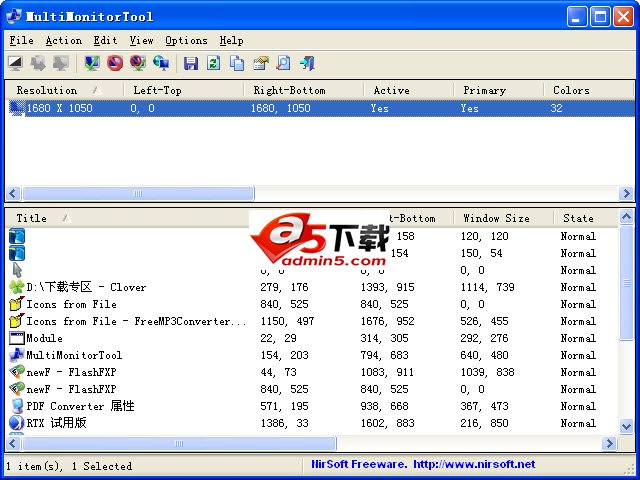Viewport: 640px width, 480px height.
Task: Open the Edit menu
Action: click(x=105, y=40)
